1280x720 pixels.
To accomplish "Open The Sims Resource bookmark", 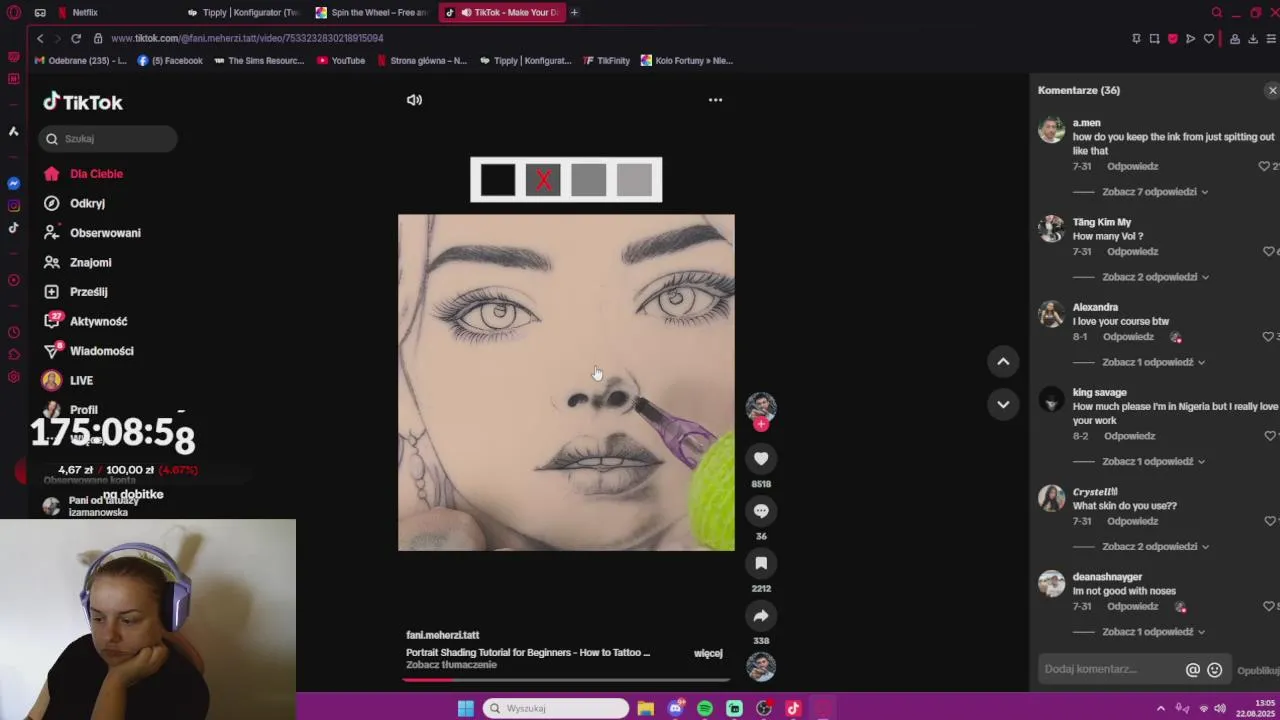I will pyautogui.click(x=258, y=60).
